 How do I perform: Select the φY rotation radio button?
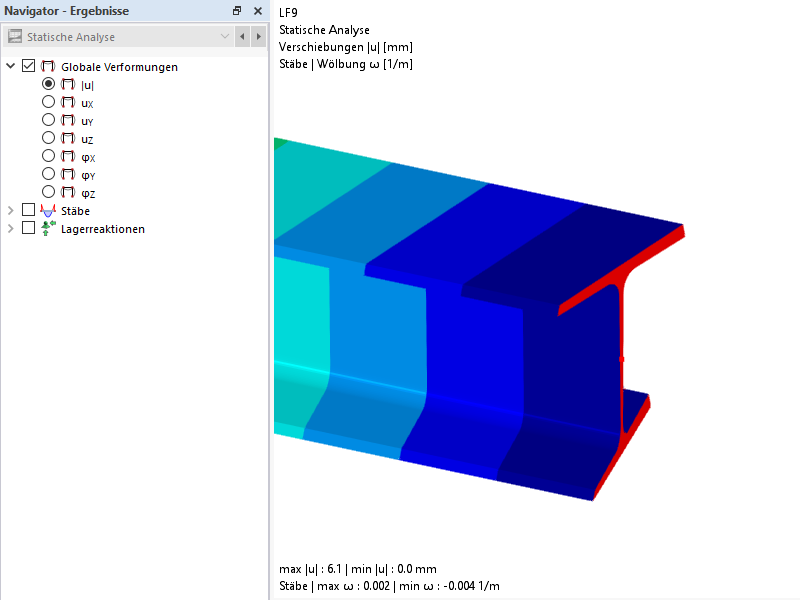48,173
